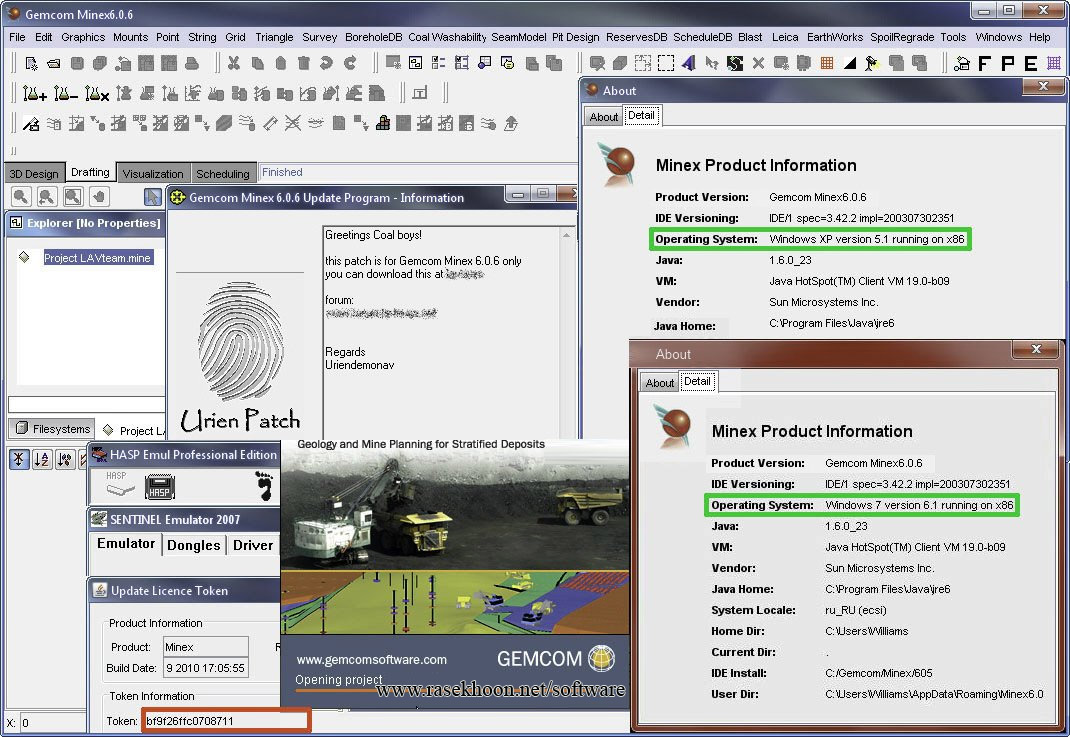
Task: Click the Save disk toolbar icon
Action: click(x=77, y=63)
